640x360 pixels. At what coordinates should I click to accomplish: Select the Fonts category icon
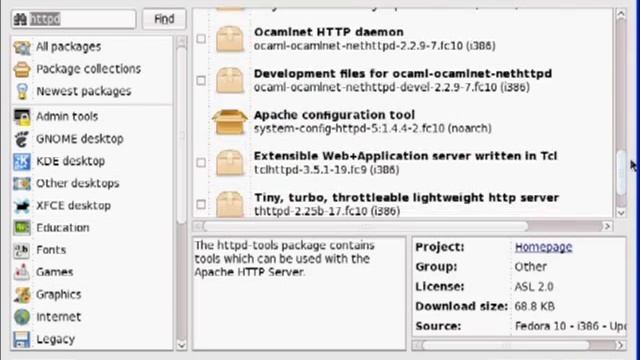tap(22, 250)
